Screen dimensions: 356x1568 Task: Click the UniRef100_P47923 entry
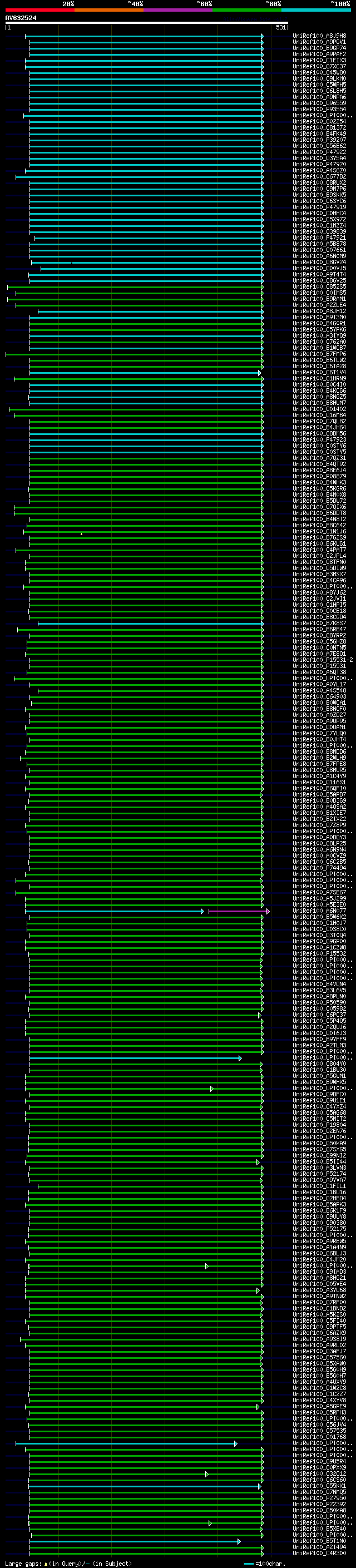(319, 439)
